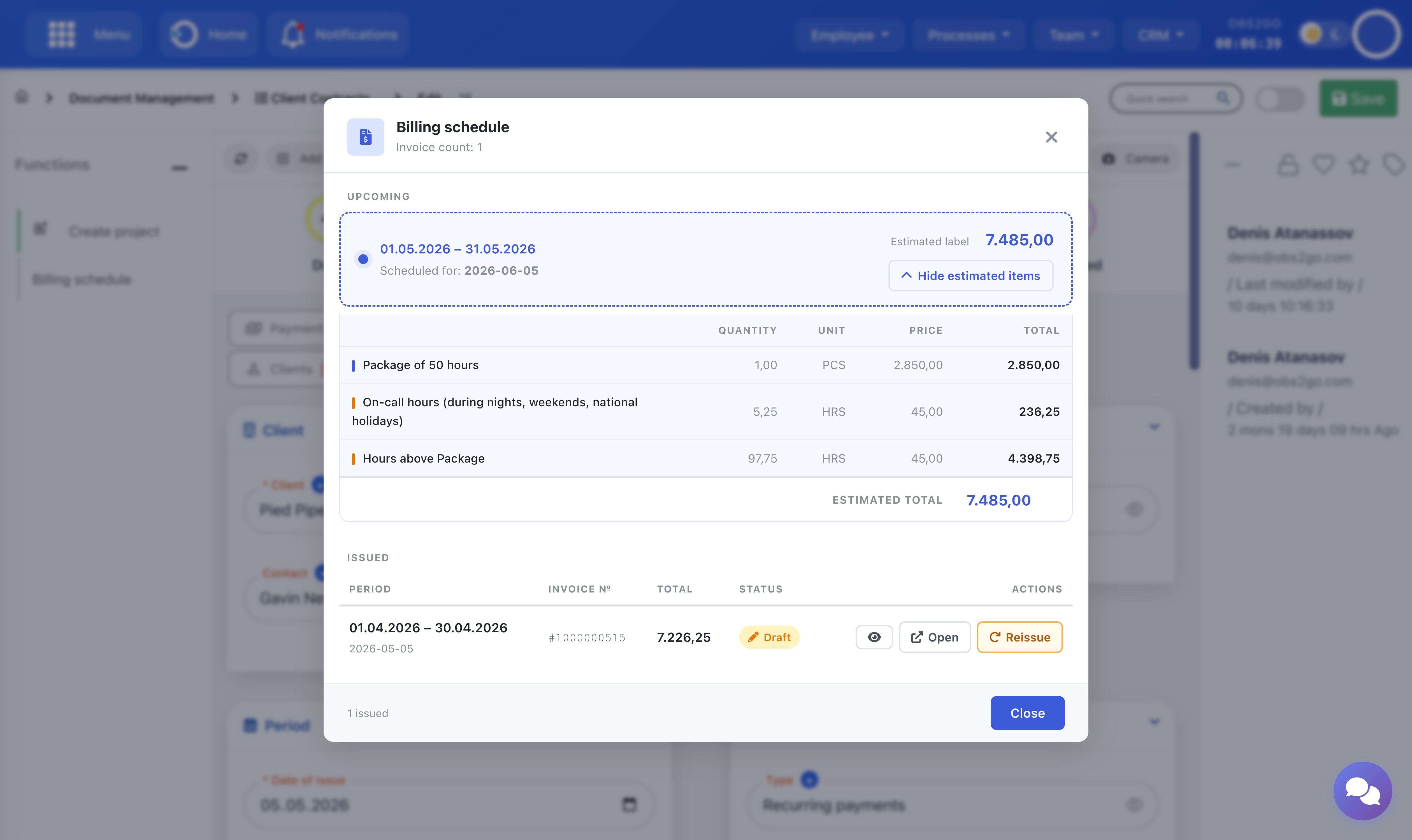Click the Client section heading icon
Viewport: 1412px width, 840px height.
coord(249,430)
